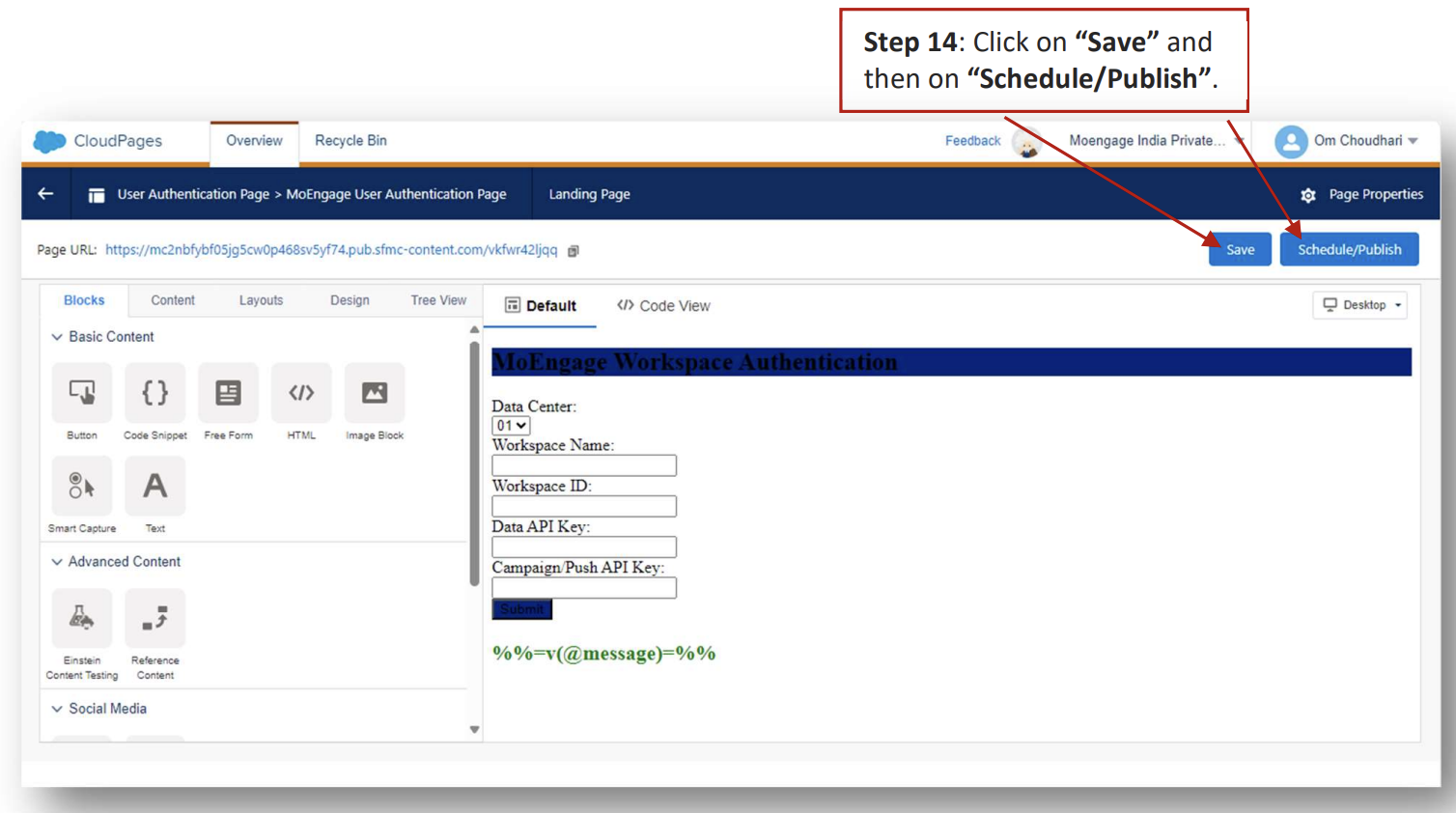1456x813 pixels.
Task: Select the Code Snippet block
Action: 155,393
